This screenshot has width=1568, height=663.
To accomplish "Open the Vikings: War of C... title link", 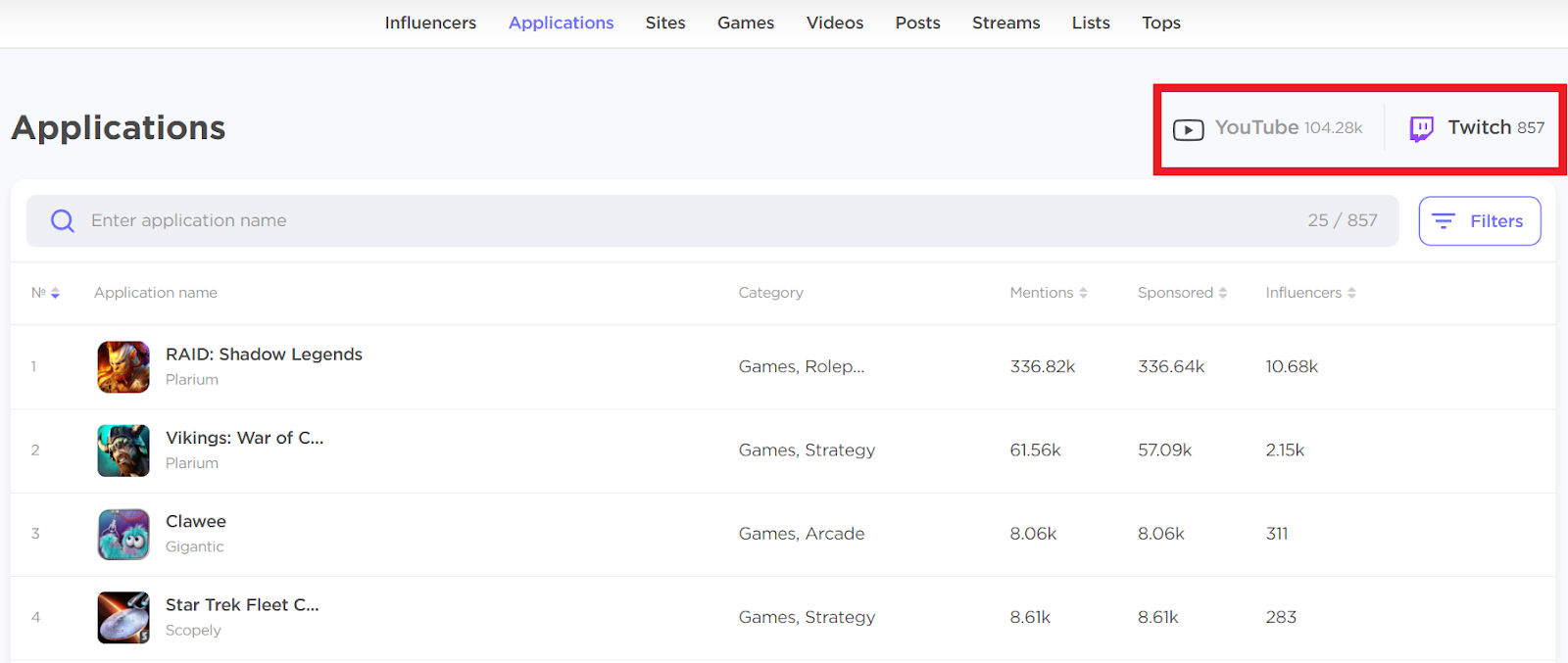I will tap(244, 438).
